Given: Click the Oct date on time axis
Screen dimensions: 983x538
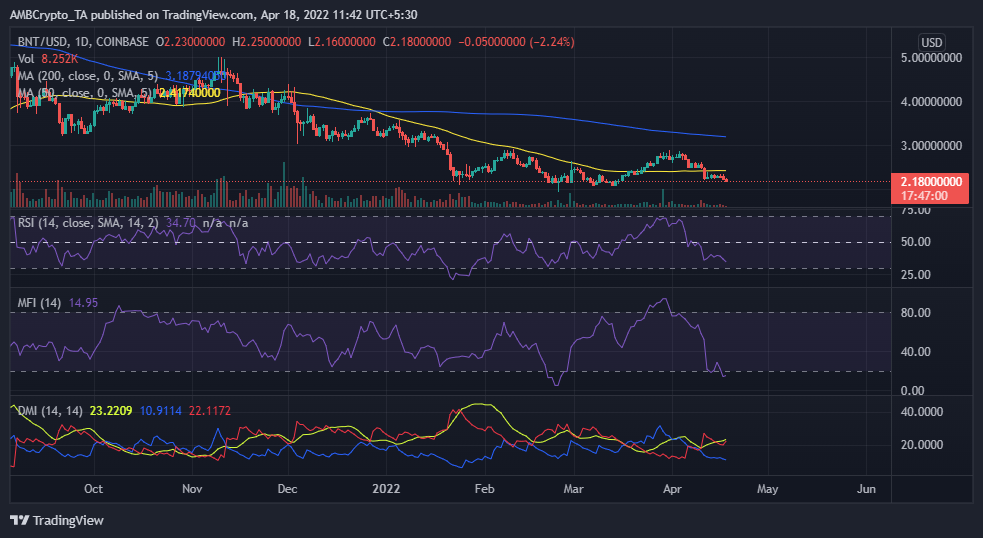Looking at the screenshot, I should point(93,488).
